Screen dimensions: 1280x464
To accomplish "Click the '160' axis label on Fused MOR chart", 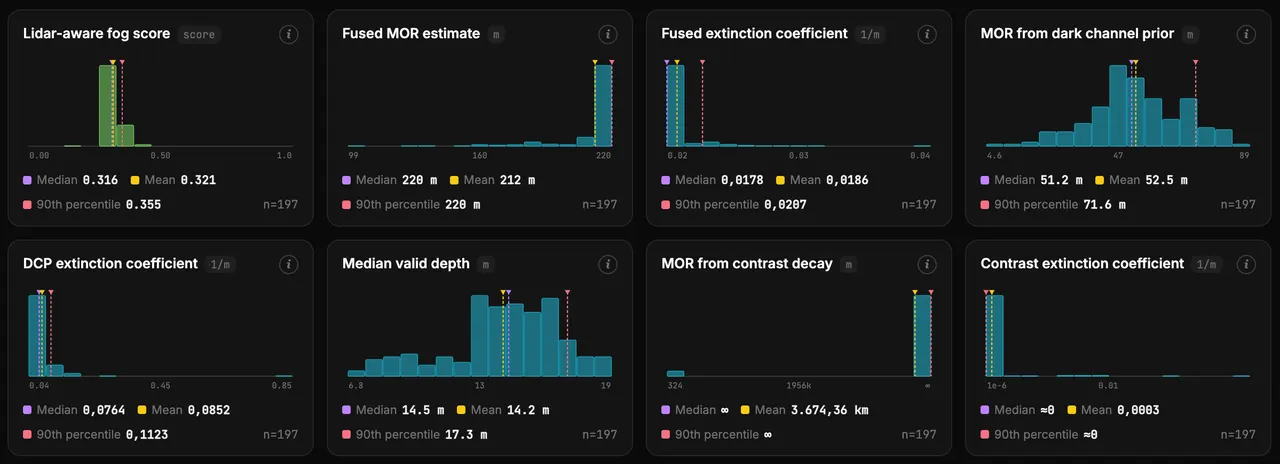I will pos(480,155).
